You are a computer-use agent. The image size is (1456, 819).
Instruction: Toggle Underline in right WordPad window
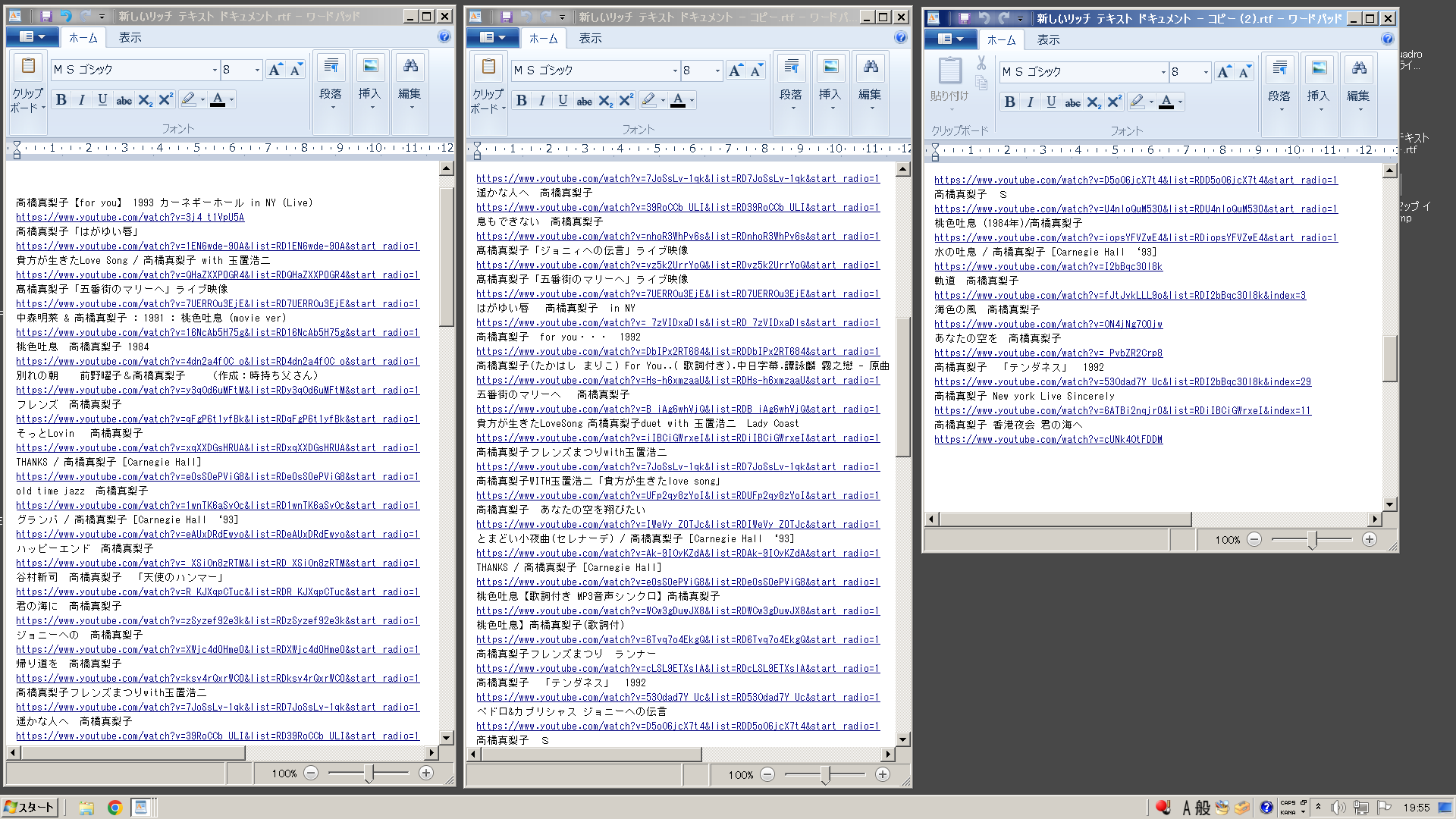point(1051,102)
